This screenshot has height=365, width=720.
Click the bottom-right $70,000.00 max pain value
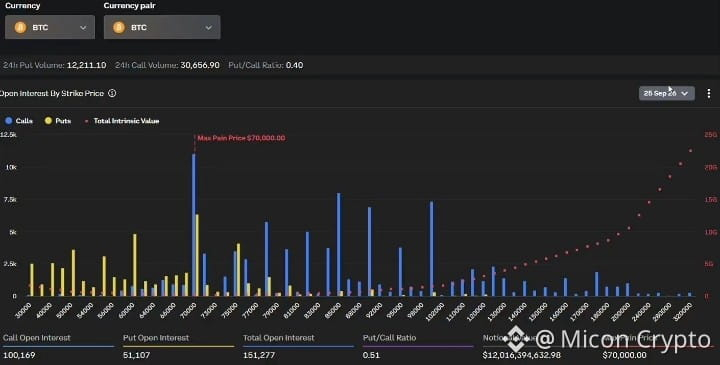[624, 355]
